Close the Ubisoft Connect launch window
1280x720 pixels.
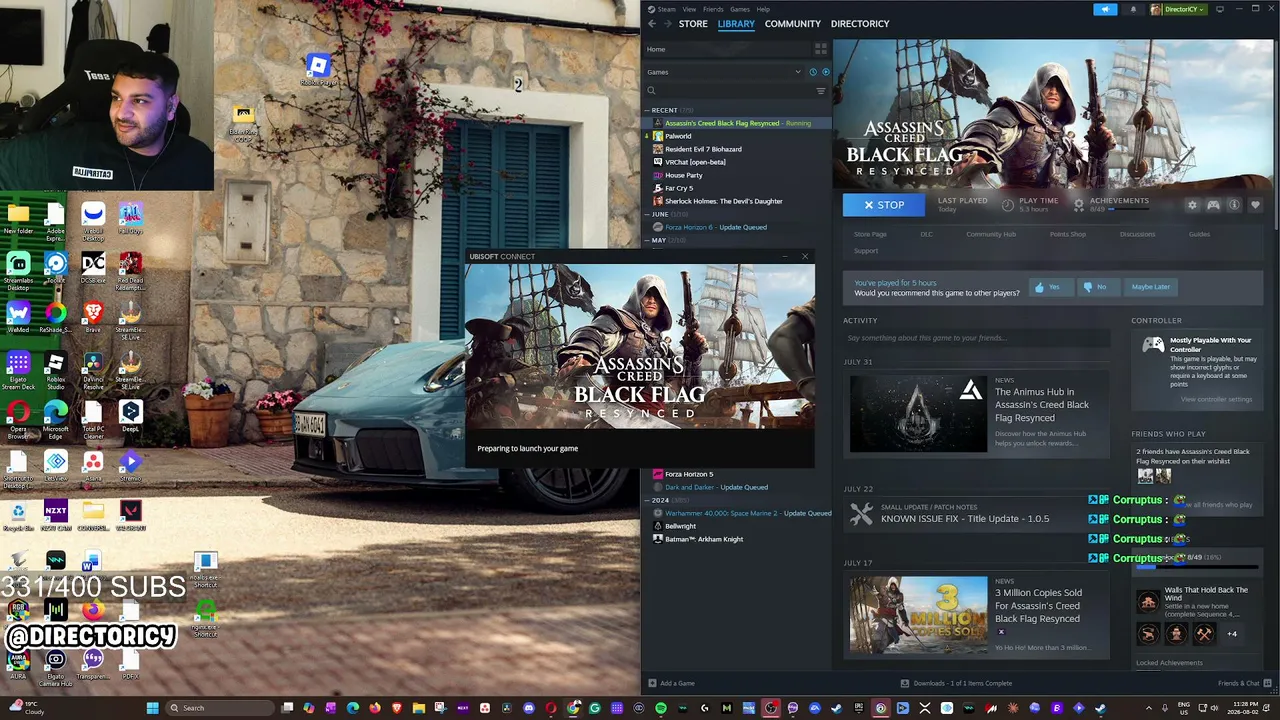point(804,256)
